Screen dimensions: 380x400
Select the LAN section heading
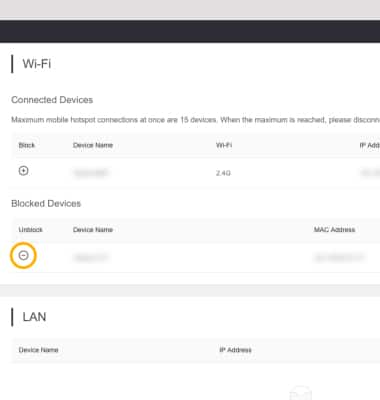click(x=34, y=317)
